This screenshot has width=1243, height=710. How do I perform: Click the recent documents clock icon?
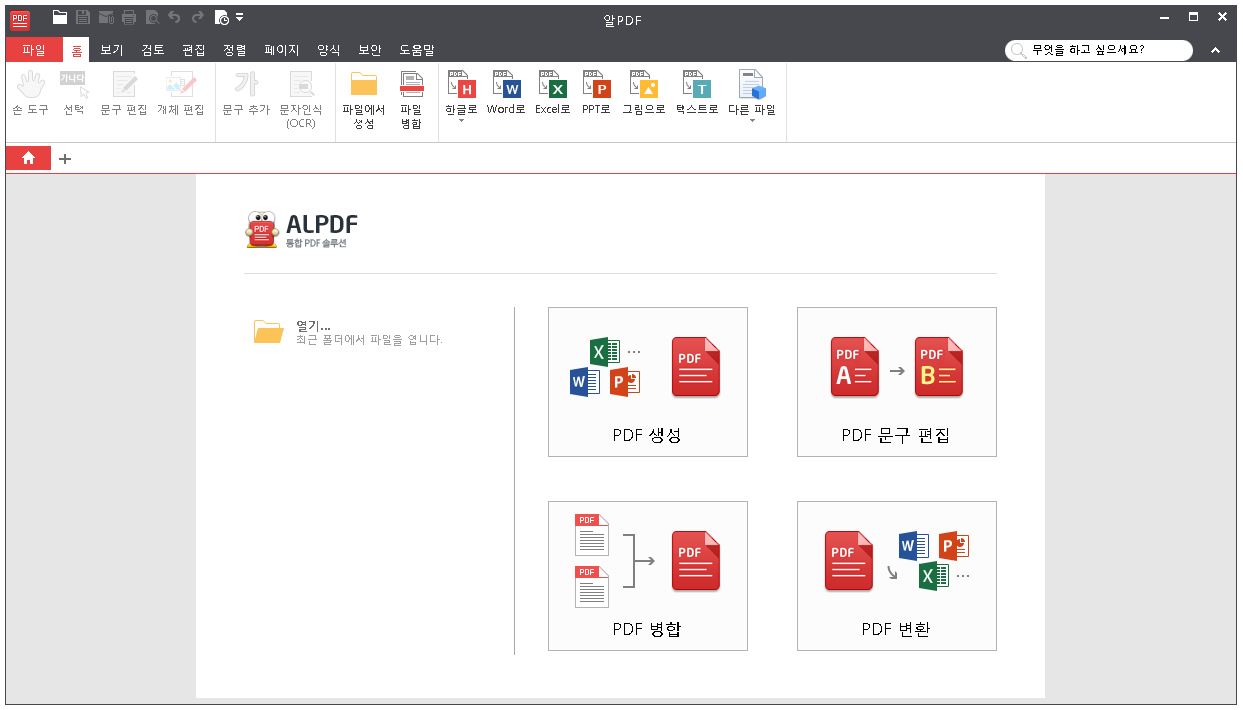coord(222,17)
